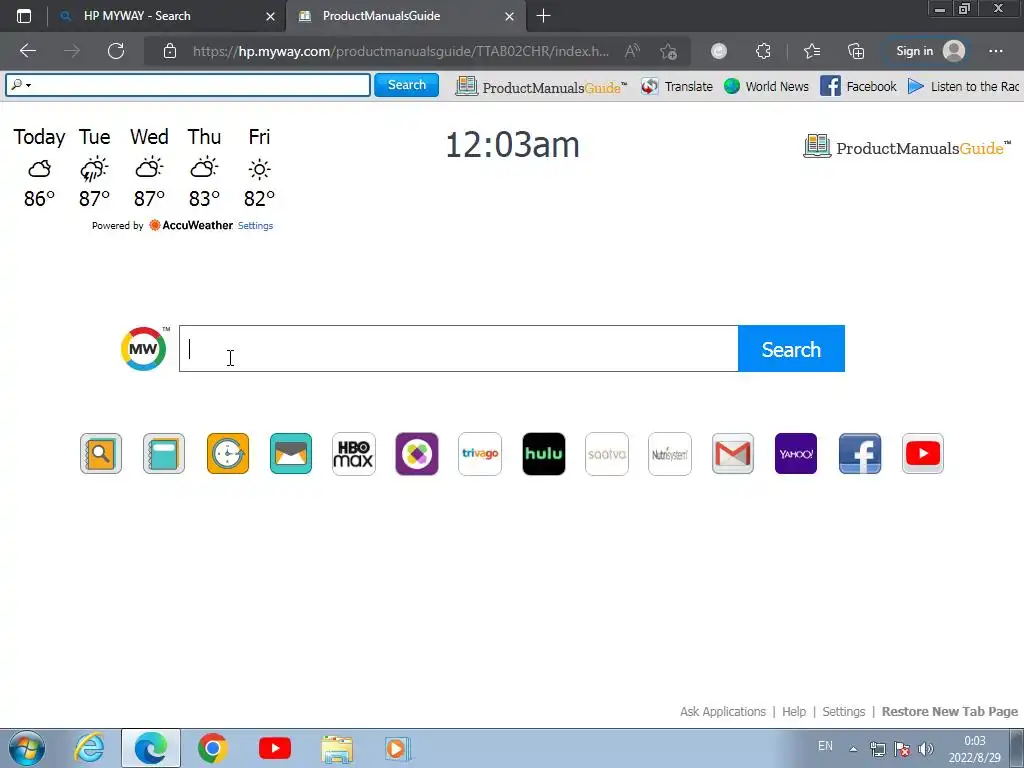This screenshot has height=768, width=1024.
Task: Click the MW MyWay logo
Action: click(x=144, y=349)
